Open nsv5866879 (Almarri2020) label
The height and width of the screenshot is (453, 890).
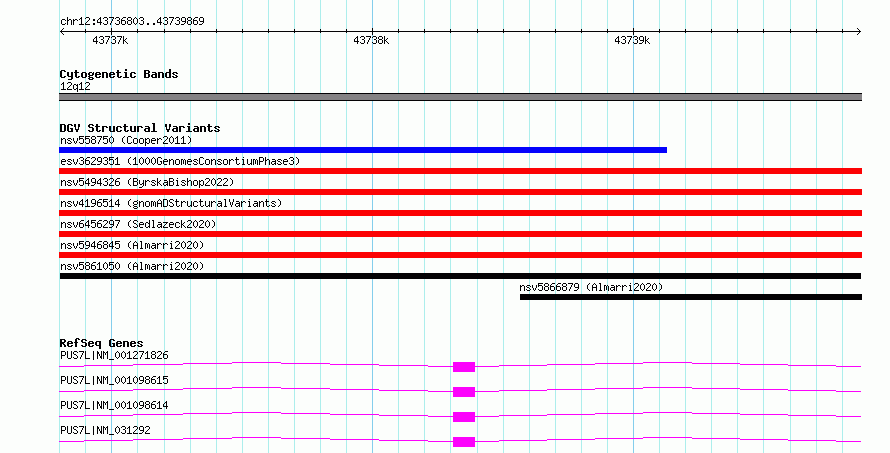coord(591,287)
